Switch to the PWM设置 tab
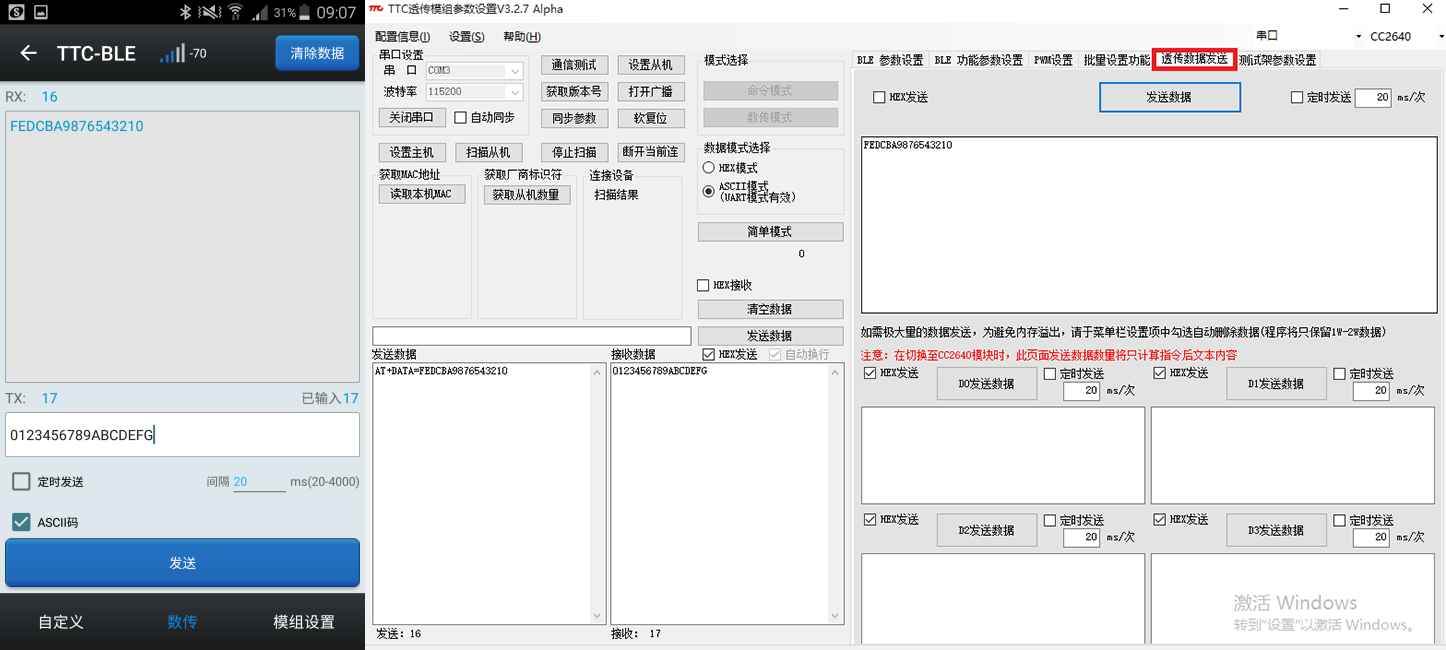This screenshot has height=650, width=1446. click(1053, 60)
